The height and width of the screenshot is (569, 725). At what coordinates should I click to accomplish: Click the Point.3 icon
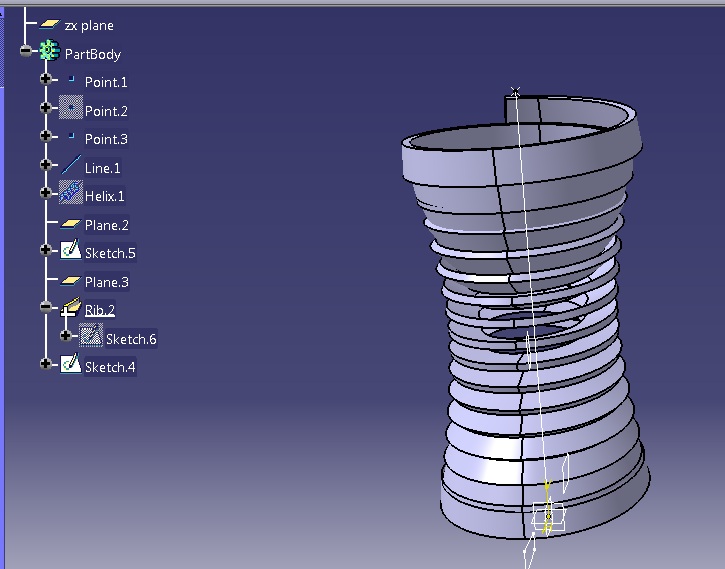tap(71, 136)
